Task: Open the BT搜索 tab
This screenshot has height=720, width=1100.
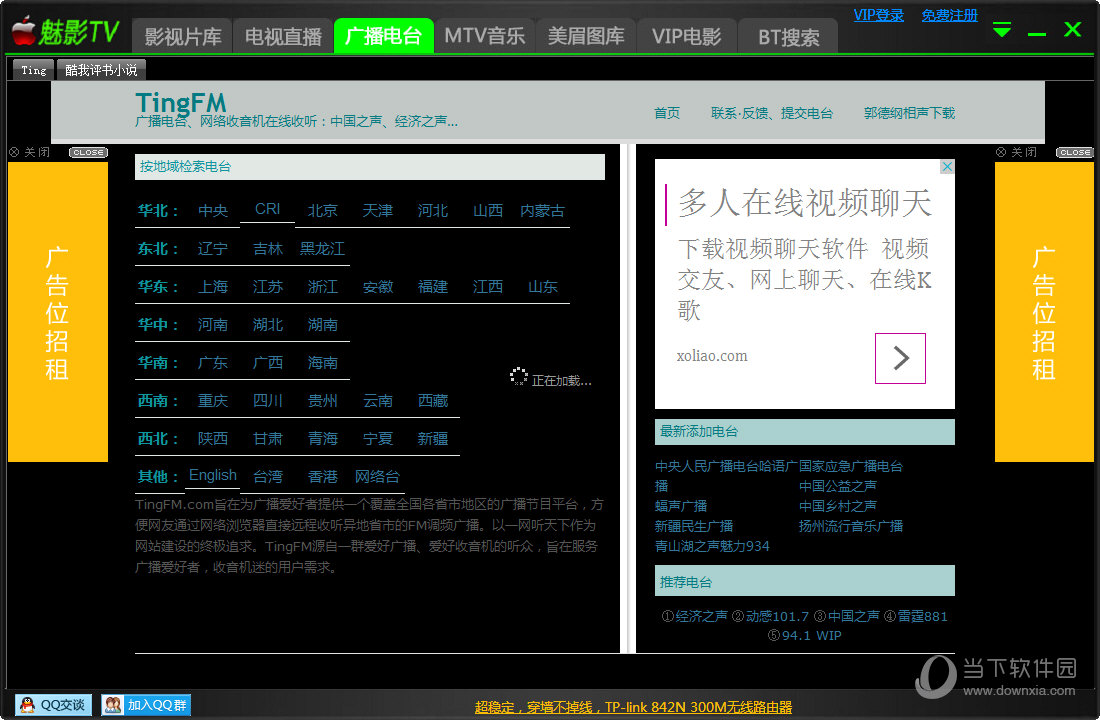Action: coord(789,36)
